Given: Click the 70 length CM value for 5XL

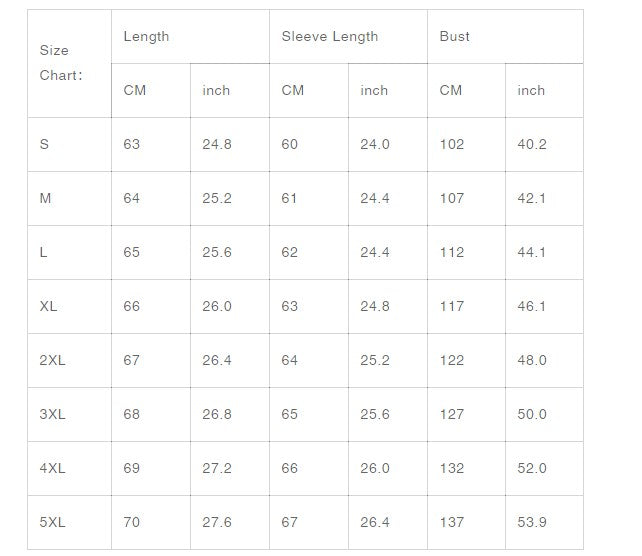Looking at the screenshot, I should coord(132,523).
